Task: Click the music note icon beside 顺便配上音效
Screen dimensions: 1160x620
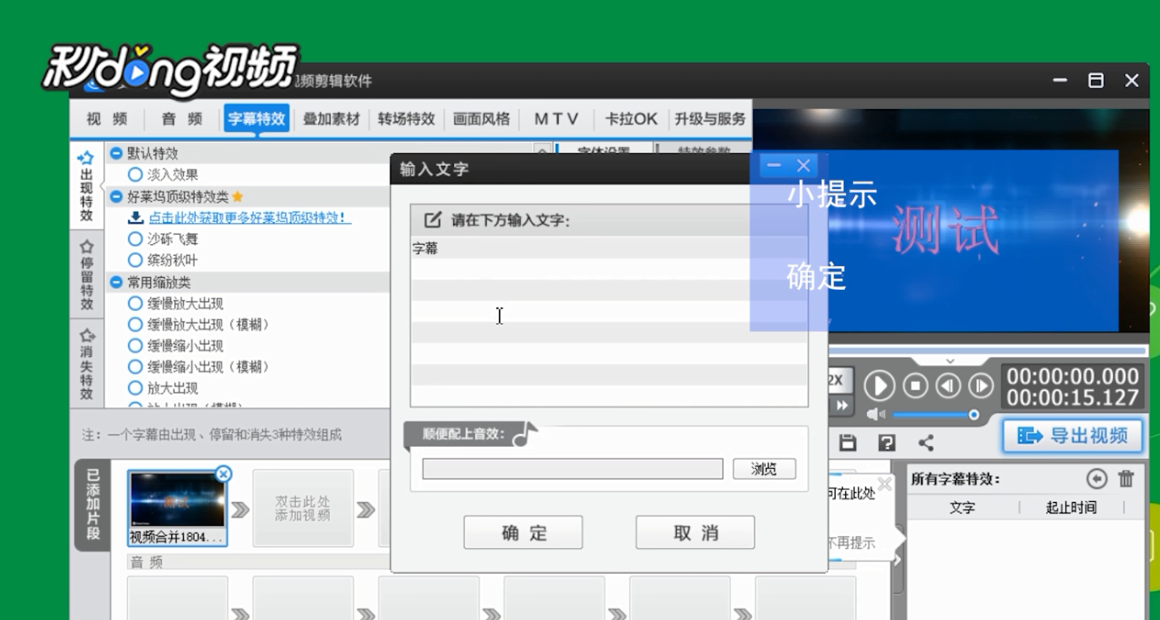Action: coord(525,434)
